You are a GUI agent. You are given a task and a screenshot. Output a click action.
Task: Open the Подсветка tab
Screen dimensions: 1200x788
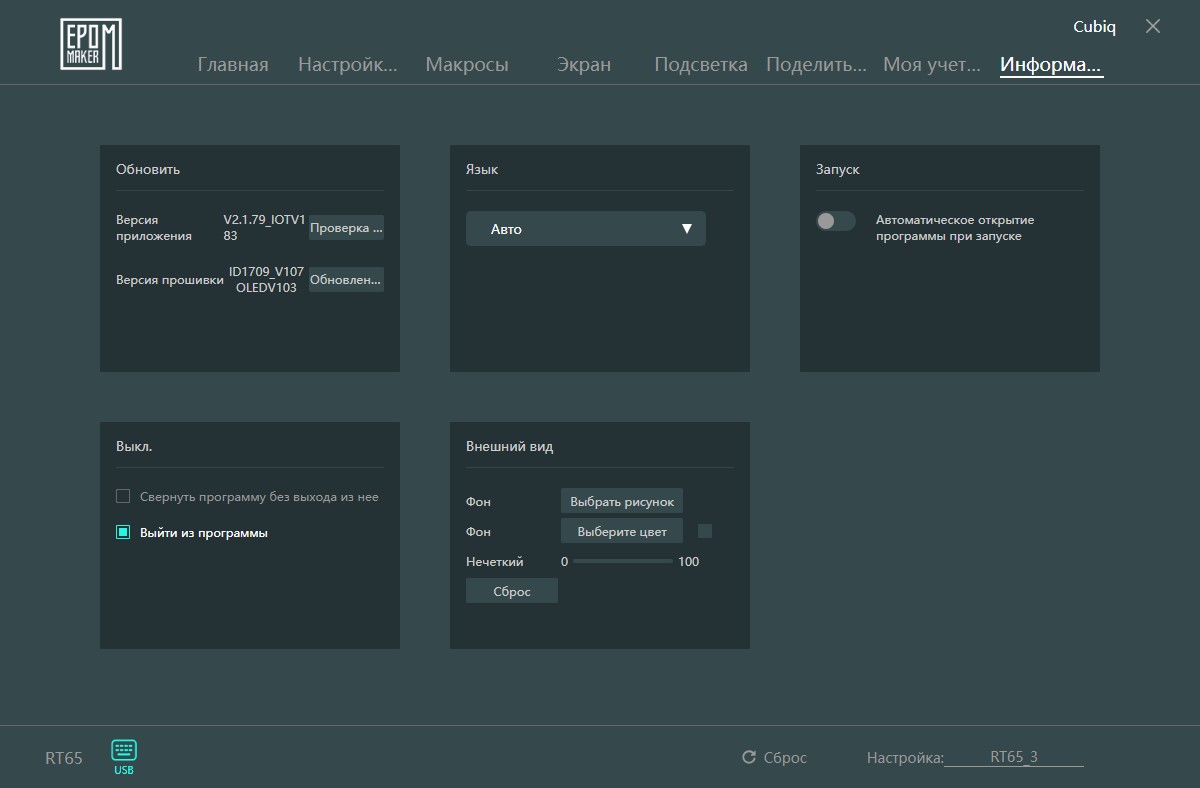pos(701,65)
